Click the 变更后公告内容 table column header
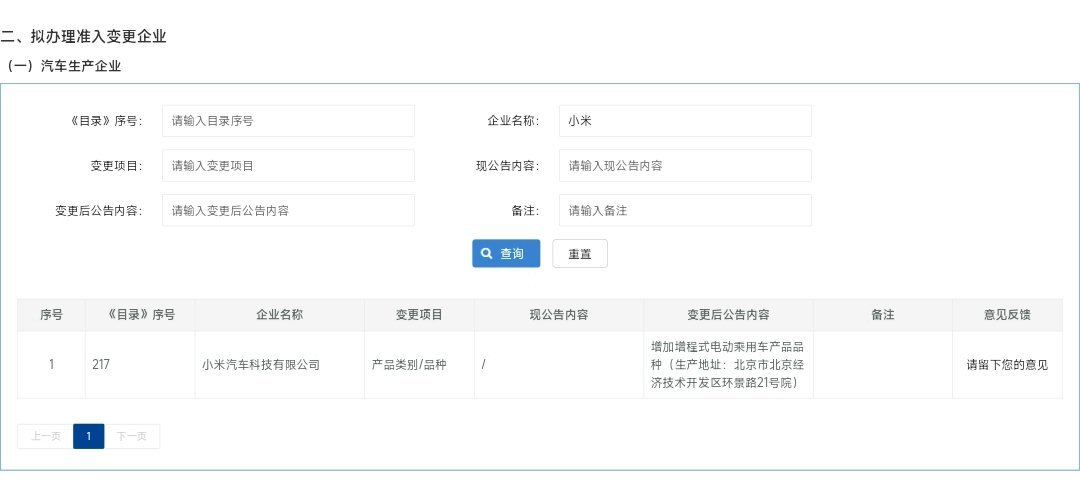1080x500 pixels. click(729, 315)
